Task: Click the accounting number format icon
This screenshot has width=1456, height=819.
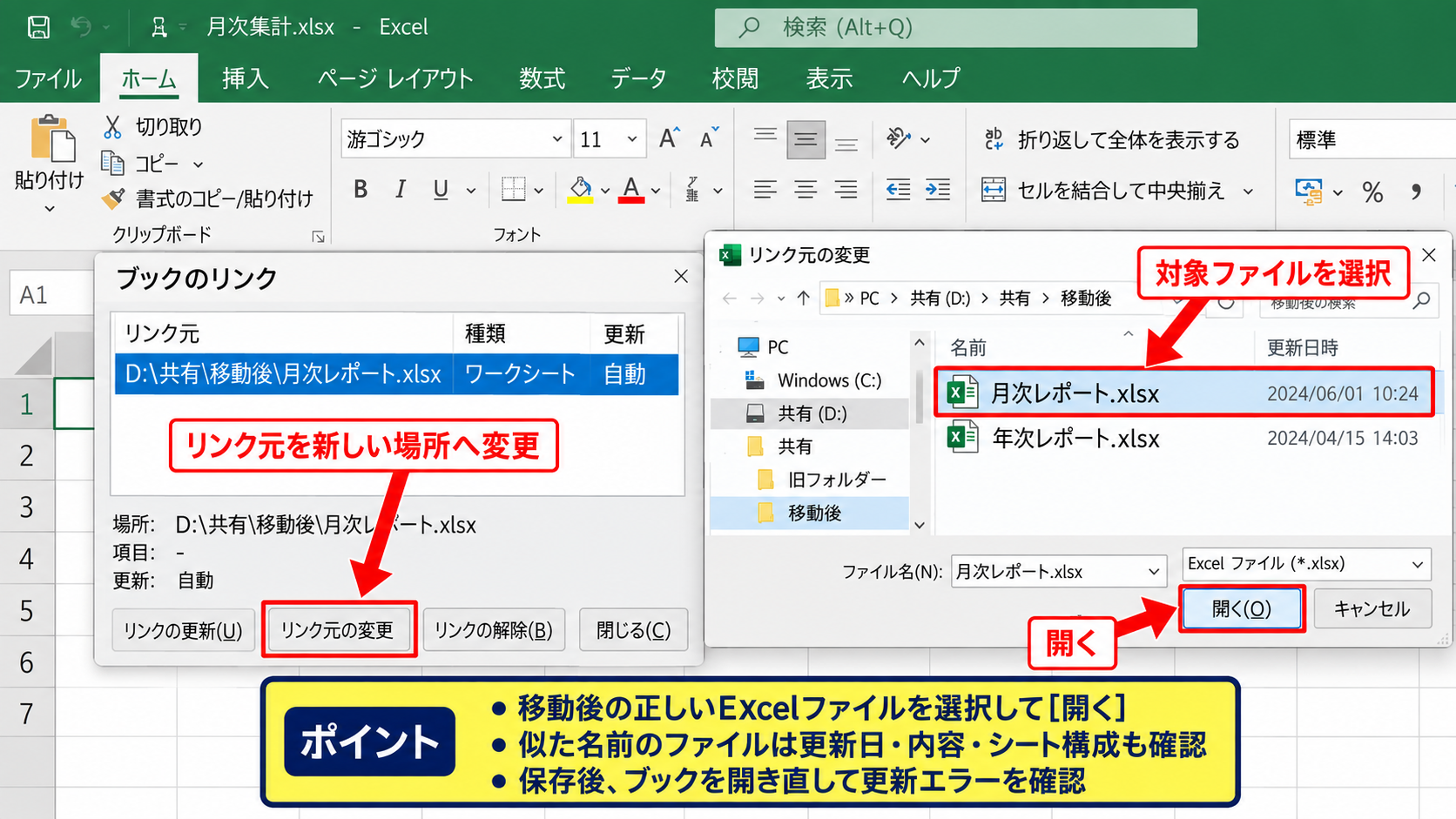Action: click(1309, 191)
